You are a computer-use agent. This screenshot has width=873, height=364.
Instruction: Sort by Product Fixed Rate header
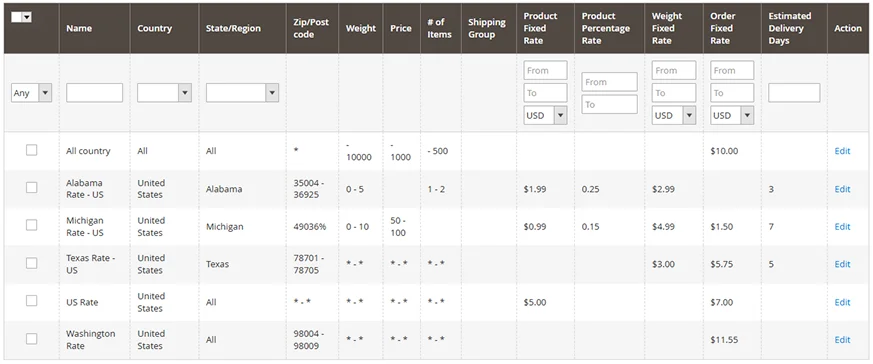pos(541,28)
